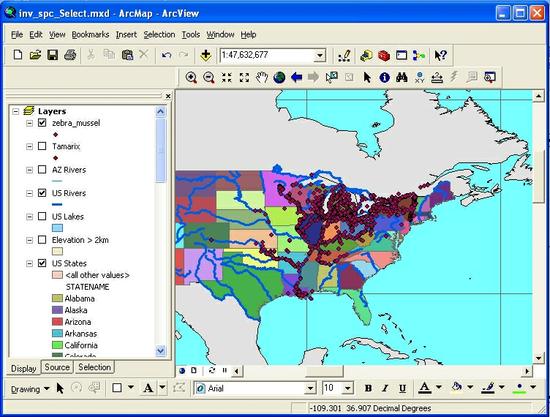The width and height of the screenshot is (550, 417).
Task: Select the Zoom Out tool
Action: pos(209,78)
